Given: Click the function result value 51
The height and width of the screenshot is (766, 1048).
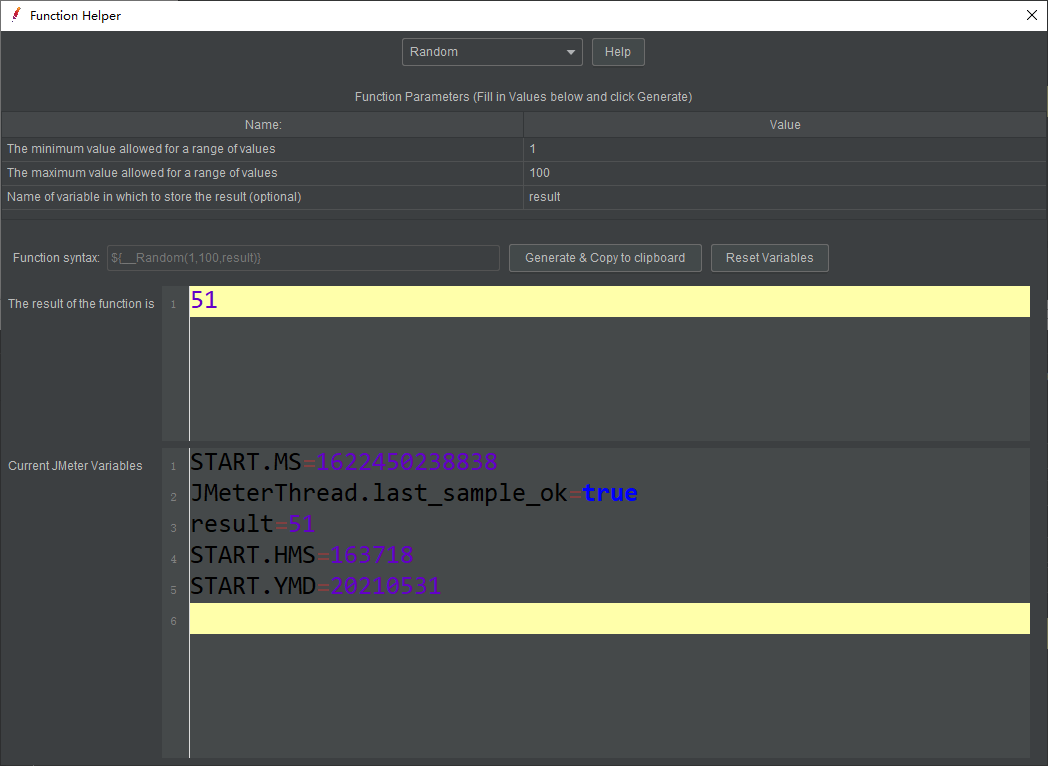Looking at the screenshot, I should (204, 300).
